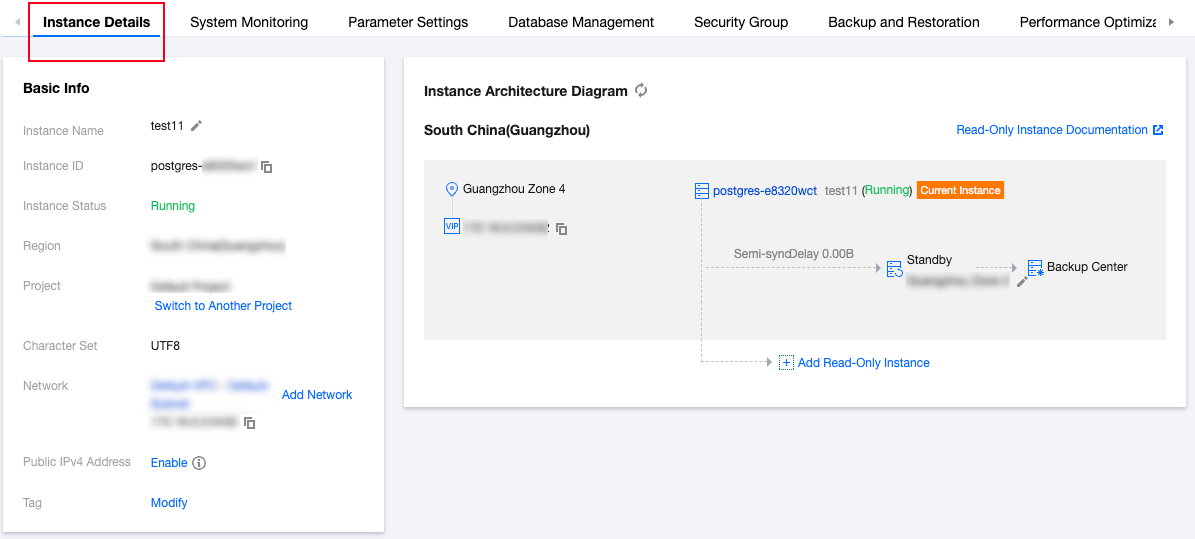The image size is (1195, 539).
Task: Copy the VIP address in diagram
Action: click(562, 229)
